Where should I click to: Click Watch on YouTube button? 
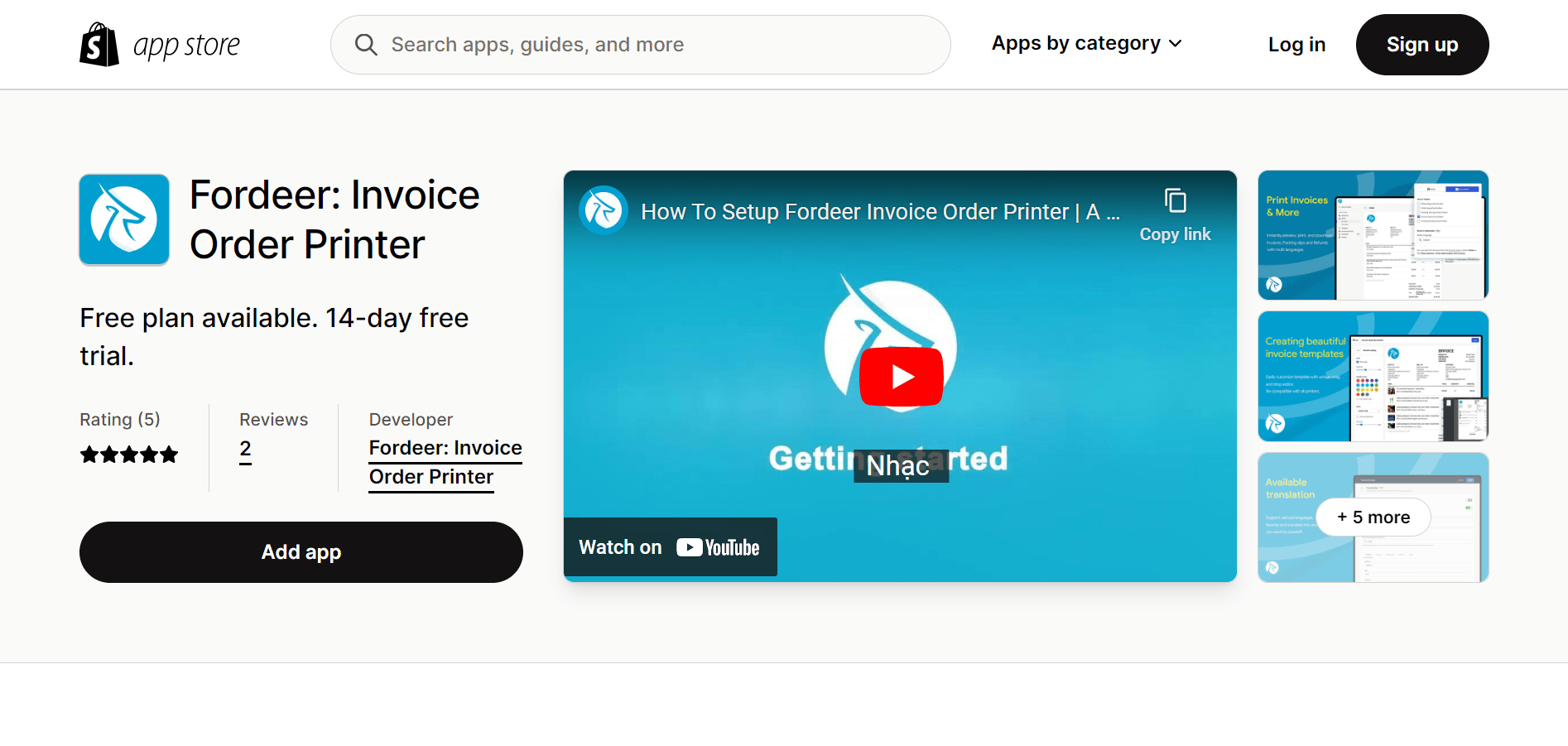tap(671, 547)
